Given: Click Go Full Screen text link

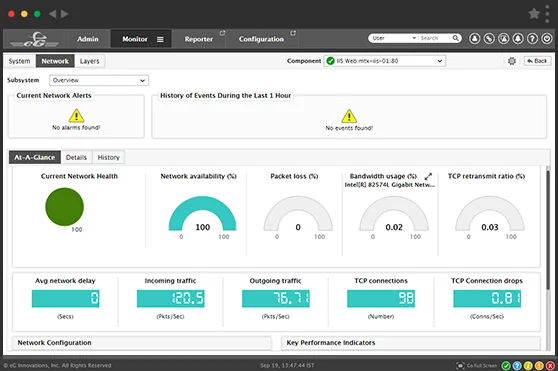Looking at the screenshot, I should [x=482, y=366].
